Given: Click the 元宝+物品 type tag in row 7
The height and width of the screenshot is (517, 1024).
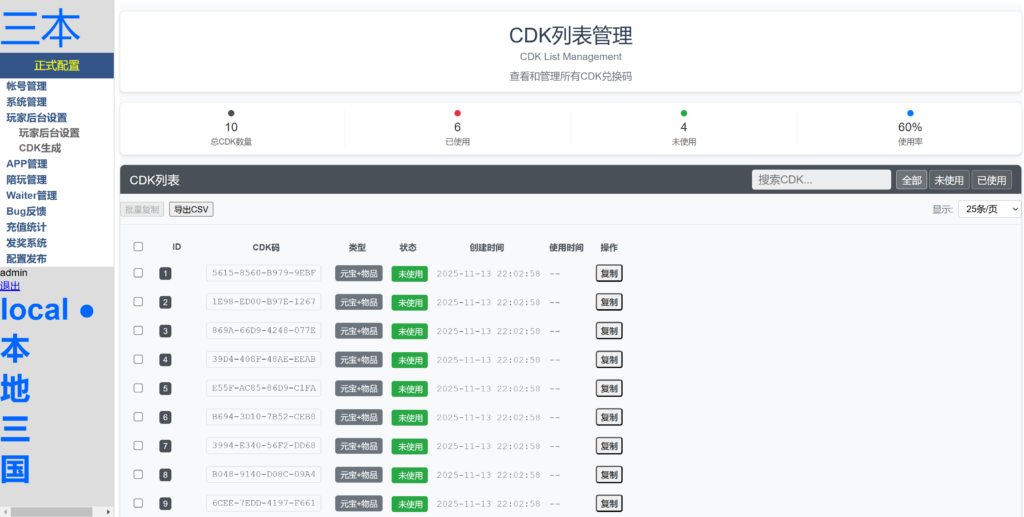Looking at the screenshot, I should [x=358, y=446].
